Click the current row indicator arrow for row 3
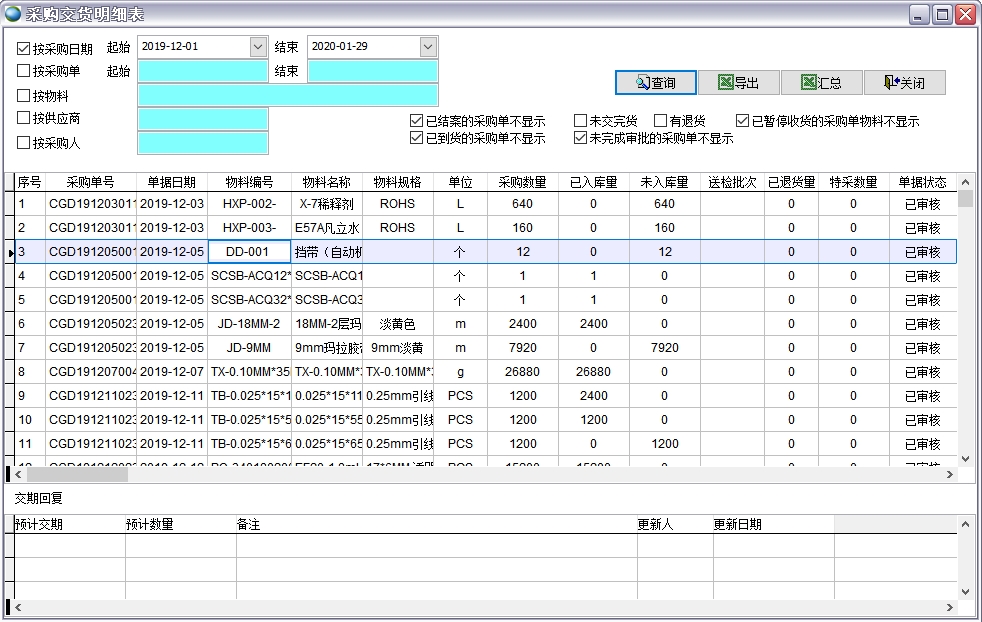 click(10, 252)
